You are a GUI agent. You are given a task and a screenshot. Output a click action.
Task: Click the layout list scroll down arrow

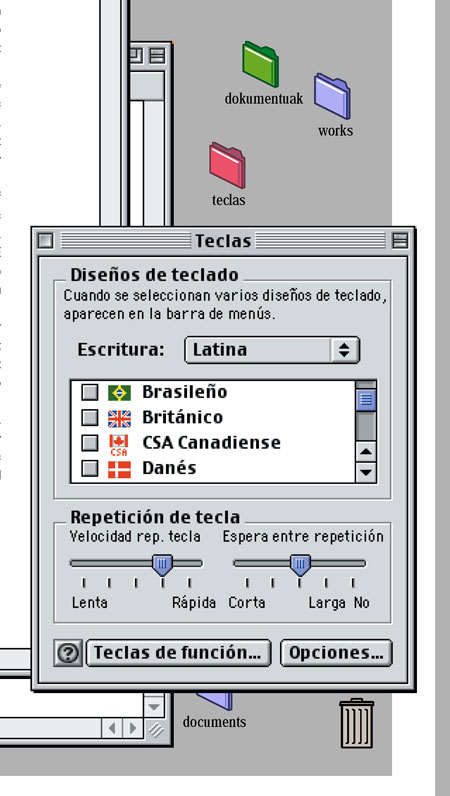coord(366,473)
